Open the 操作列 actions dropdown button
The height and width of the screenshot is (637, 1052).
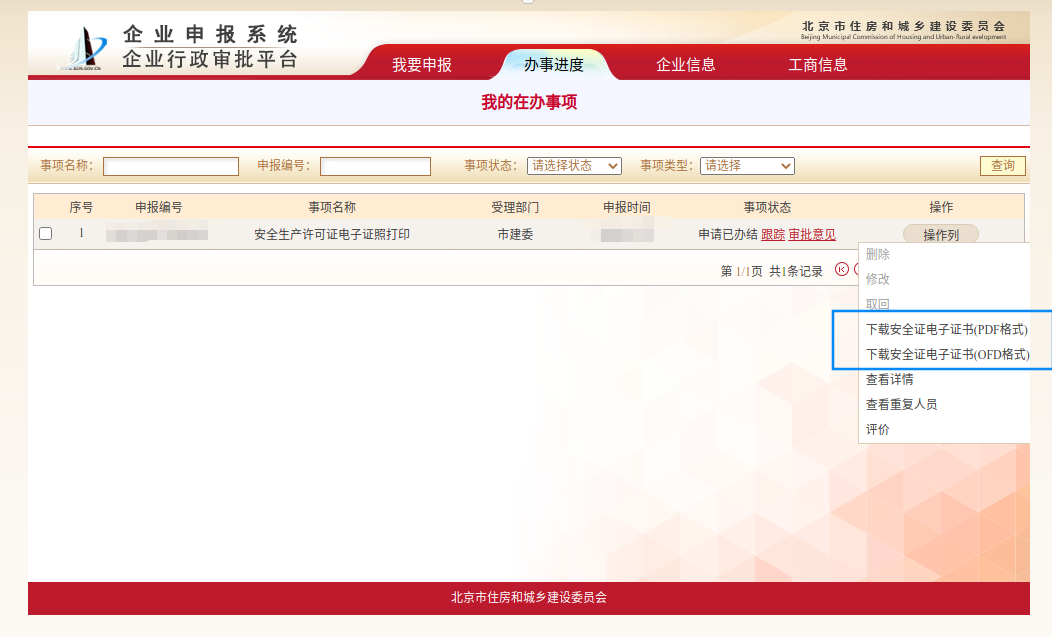(x=940, y=235)
